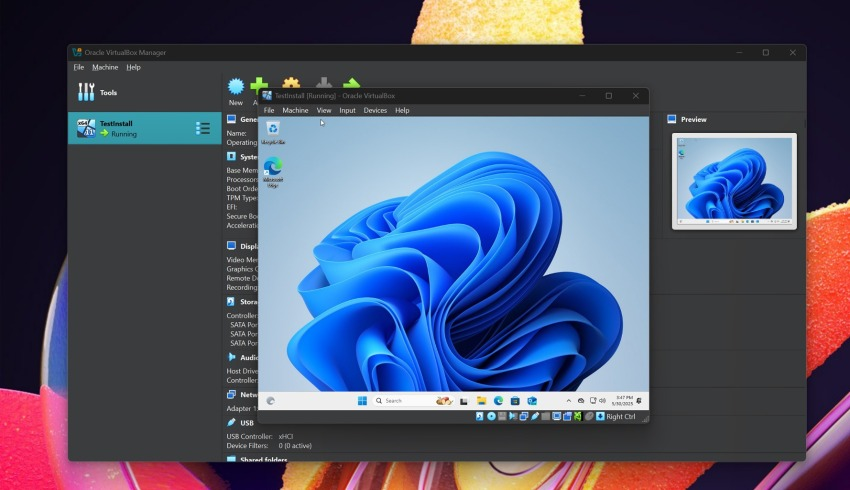Click the Right Ctrl host key label

[x=621, y=416]
